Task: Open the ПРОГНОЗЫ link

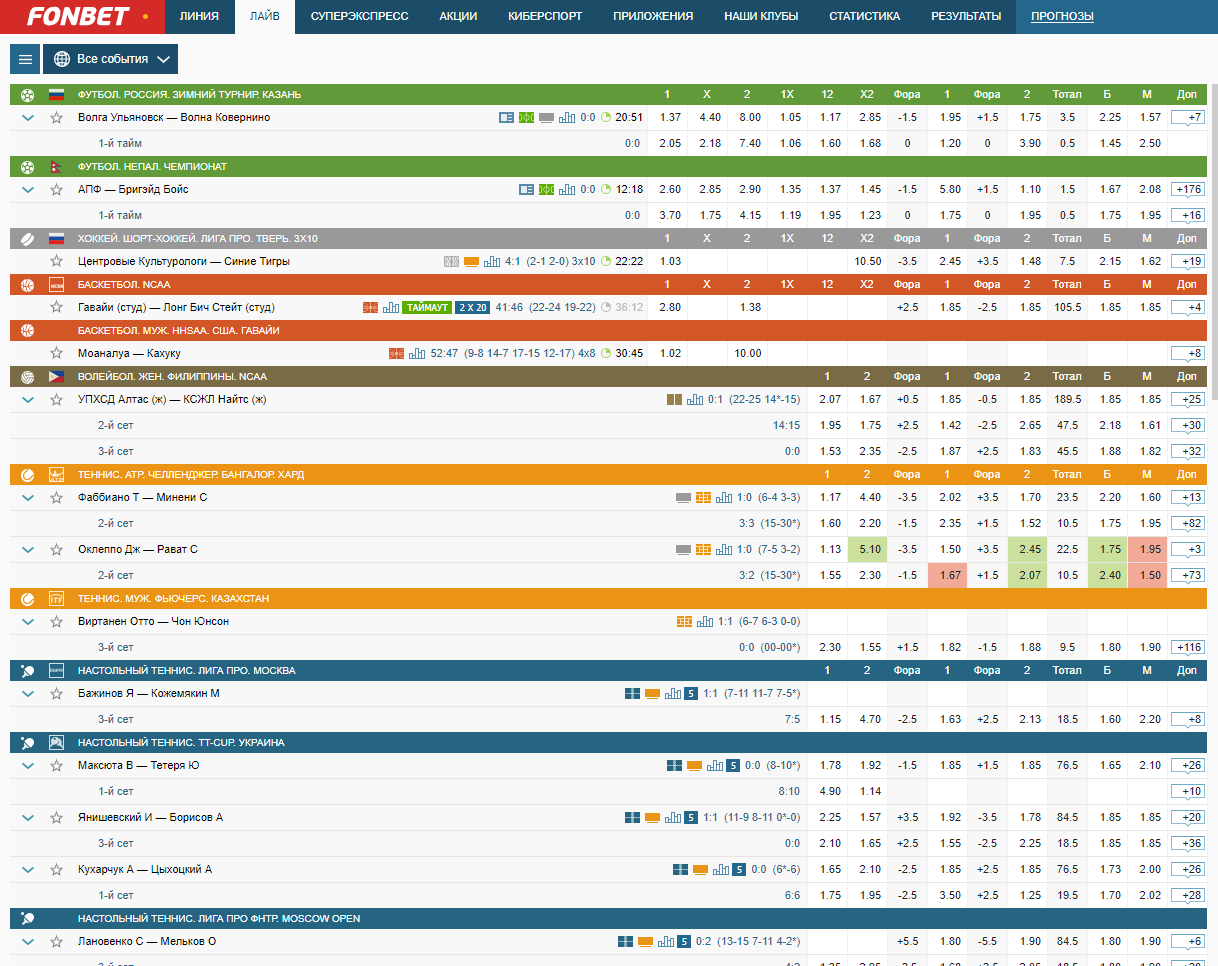Action: pyautogui.click(x=1062, y=16)
